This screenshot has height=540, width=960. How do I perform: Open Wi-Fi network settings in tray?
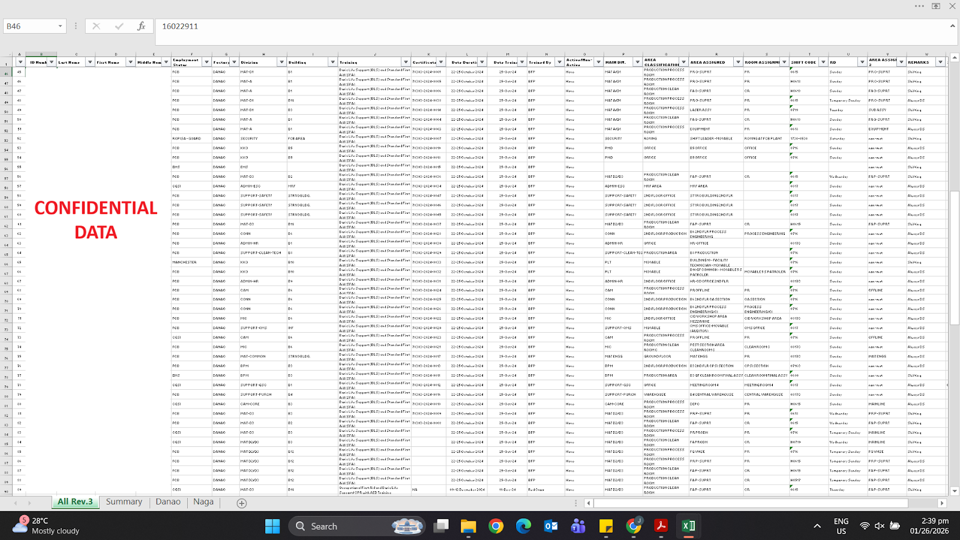pos(864,526)
